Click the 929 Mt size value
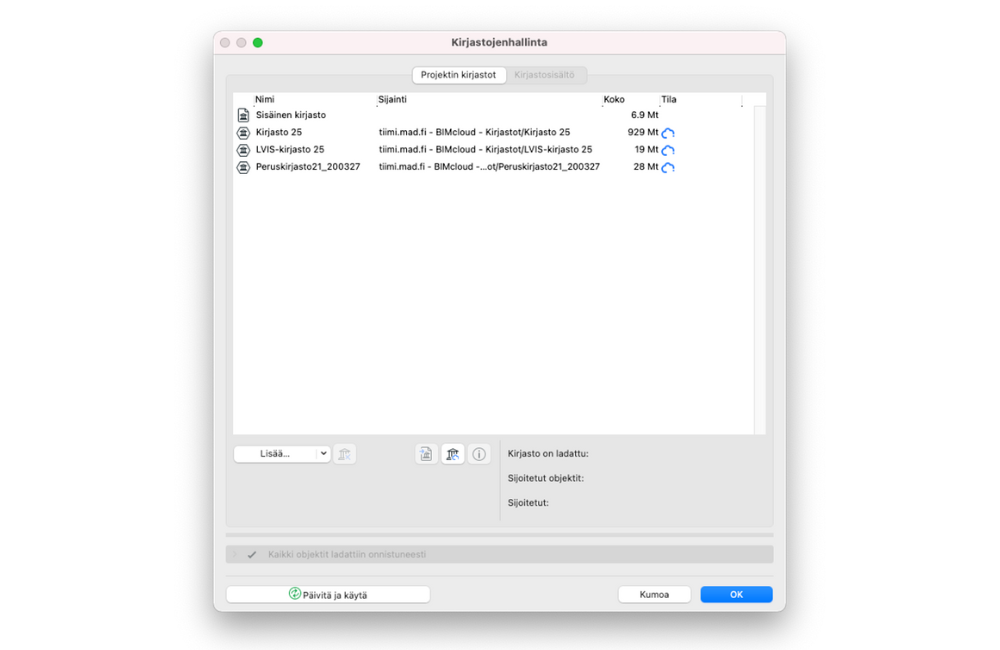Image resolution: width=1000 pixels, height=650 pixels. click(x=643, y=132)
